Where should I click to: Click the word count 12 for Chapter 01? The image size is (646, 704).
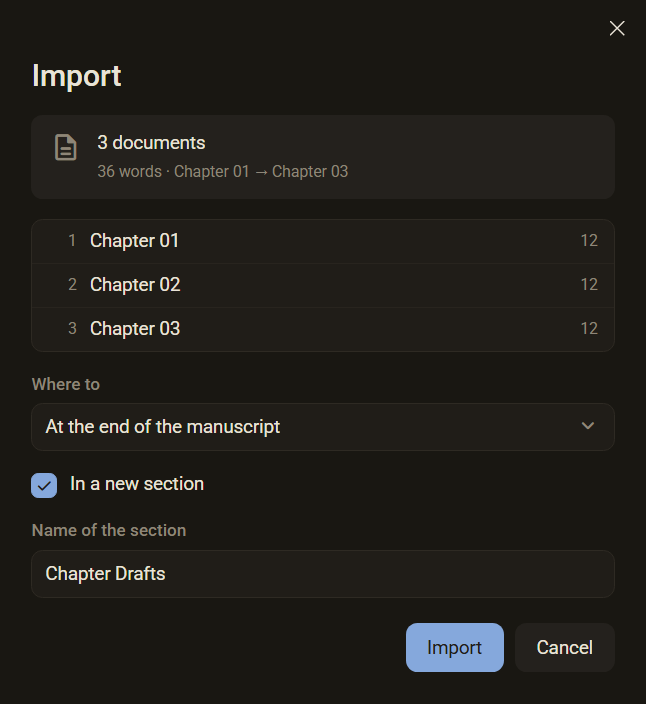(x=589, y=241)
